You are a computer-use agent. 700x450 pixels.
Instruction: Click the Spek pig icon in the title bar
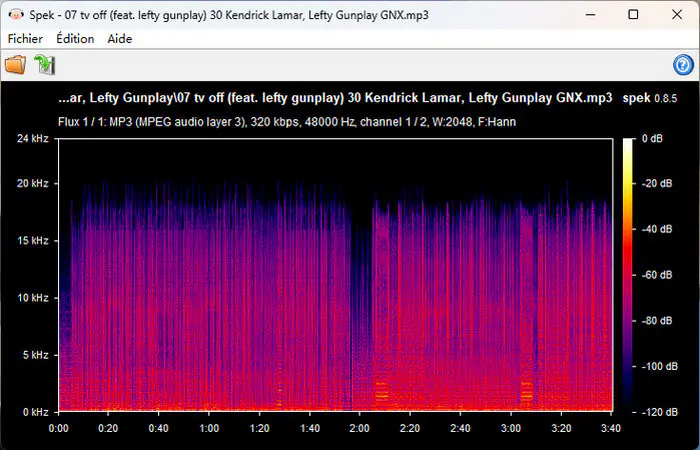(16, 15)
